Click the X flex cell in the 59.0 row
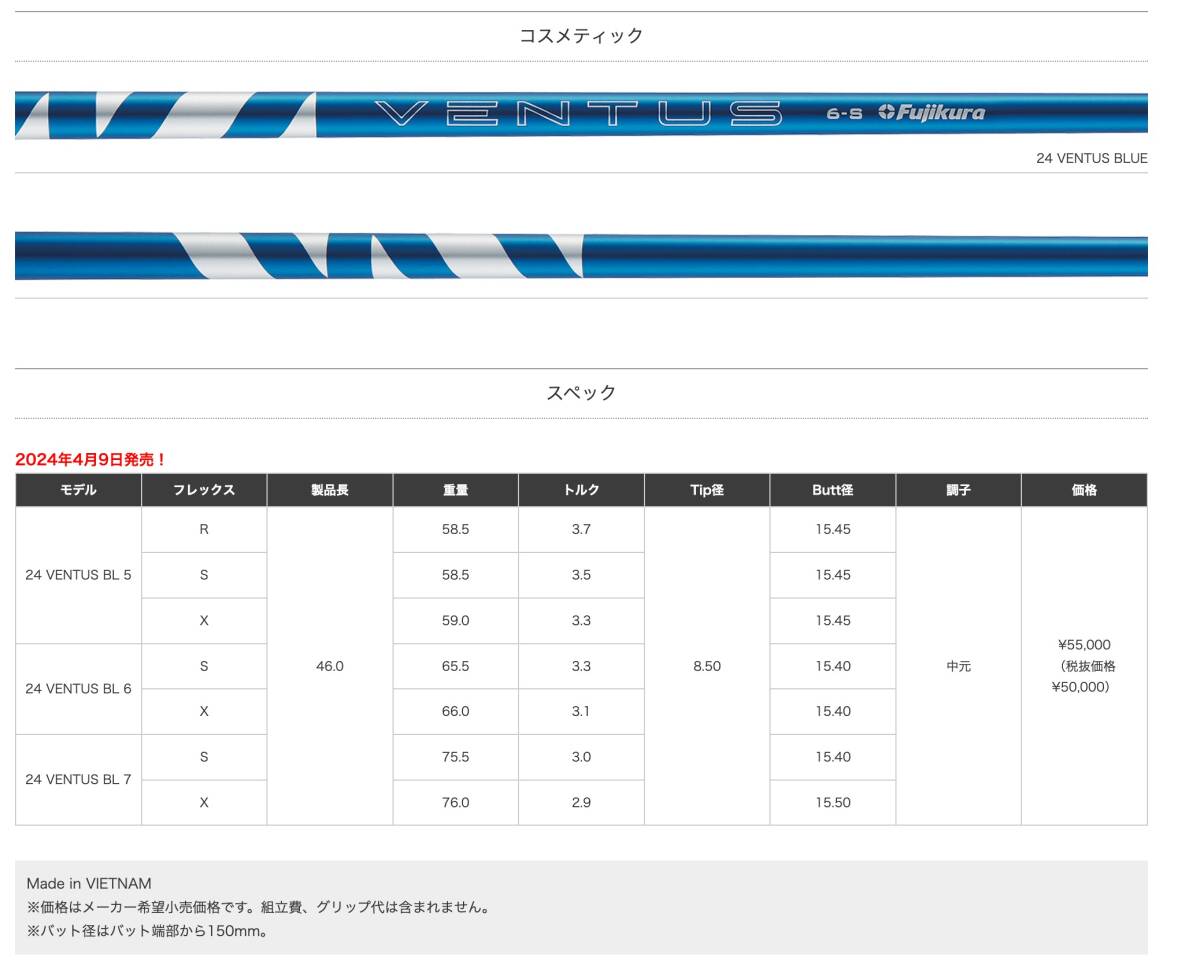 [x=204, y=621]
